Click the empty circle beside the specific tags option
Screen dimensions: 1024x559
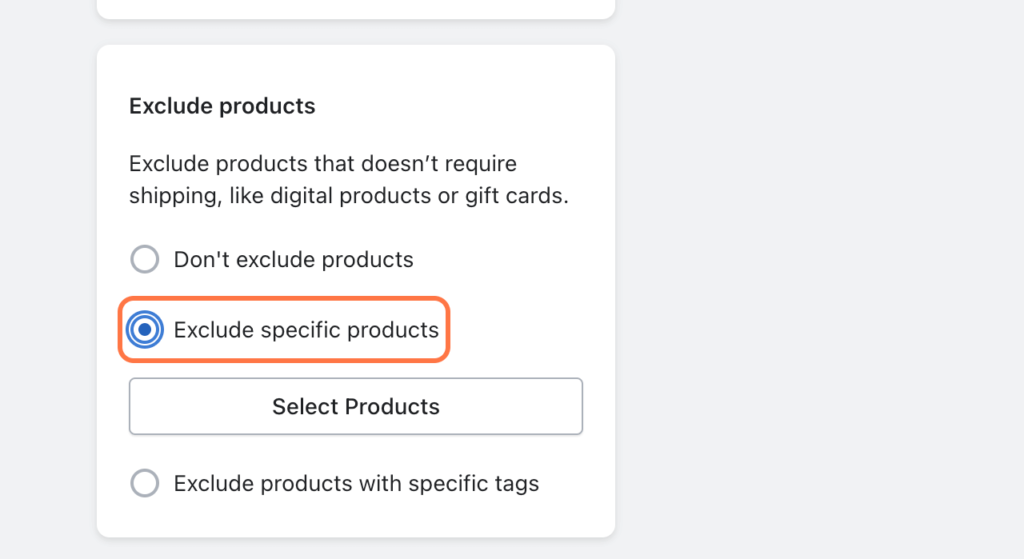click(x=145, y=484)
